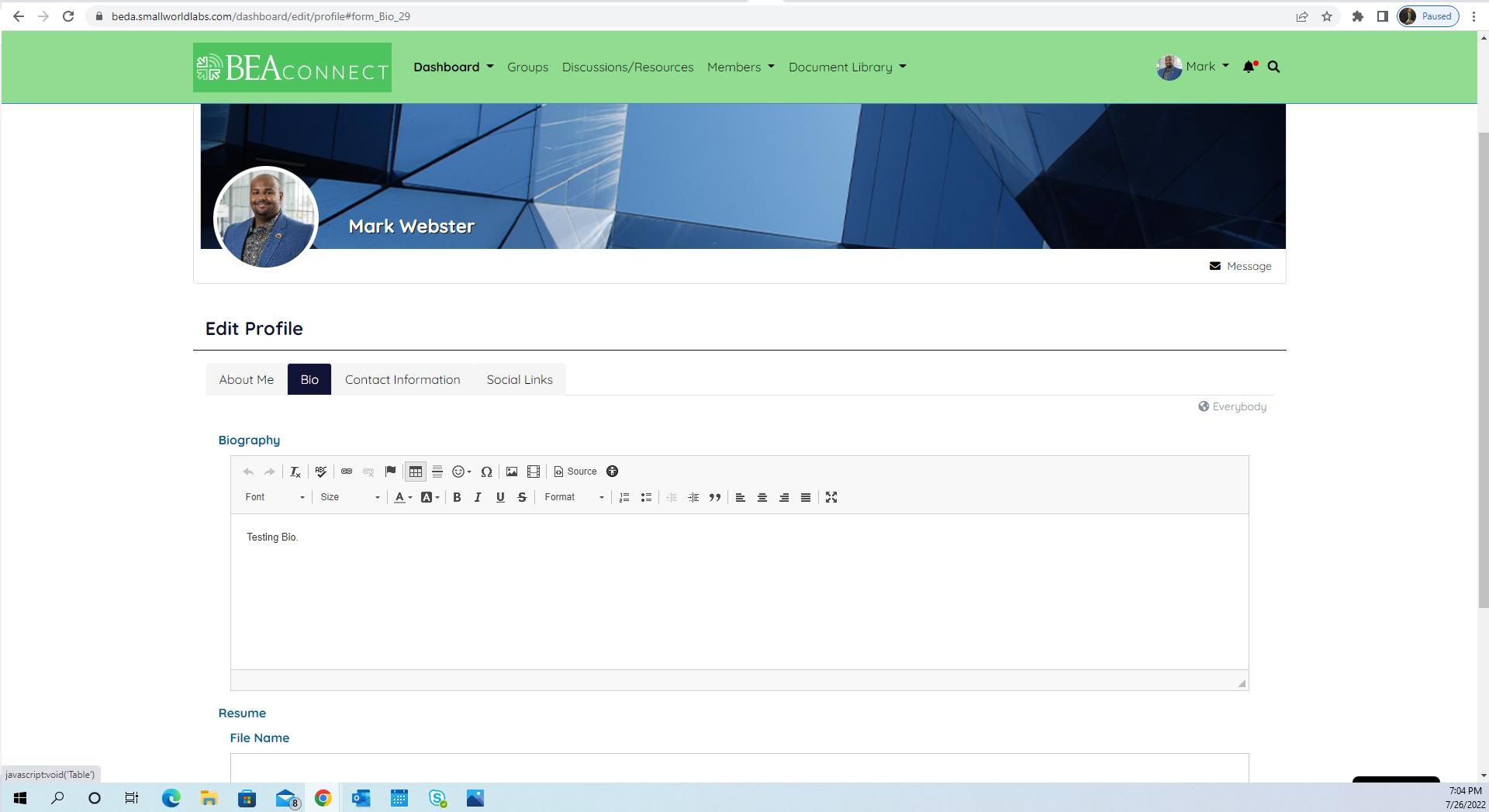Add a link using the Link icon
The image size is (1489, 812).
(x=347, y=472)
